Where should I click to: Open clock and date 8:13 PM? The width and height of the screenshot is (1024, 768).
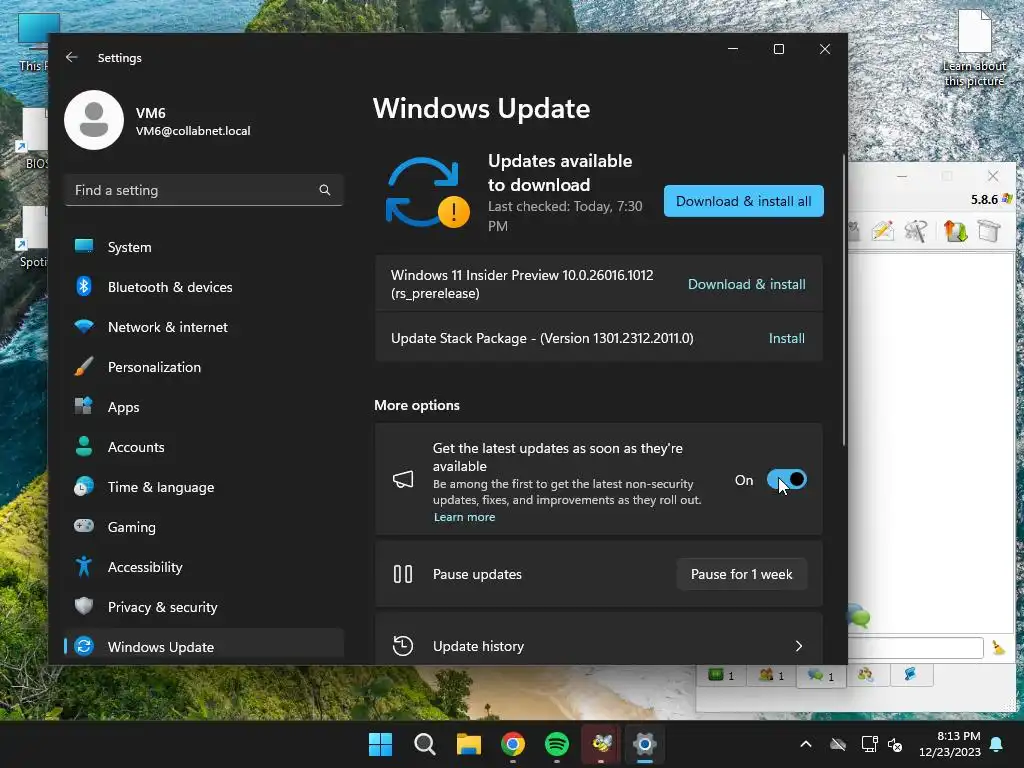coord(950,744)
